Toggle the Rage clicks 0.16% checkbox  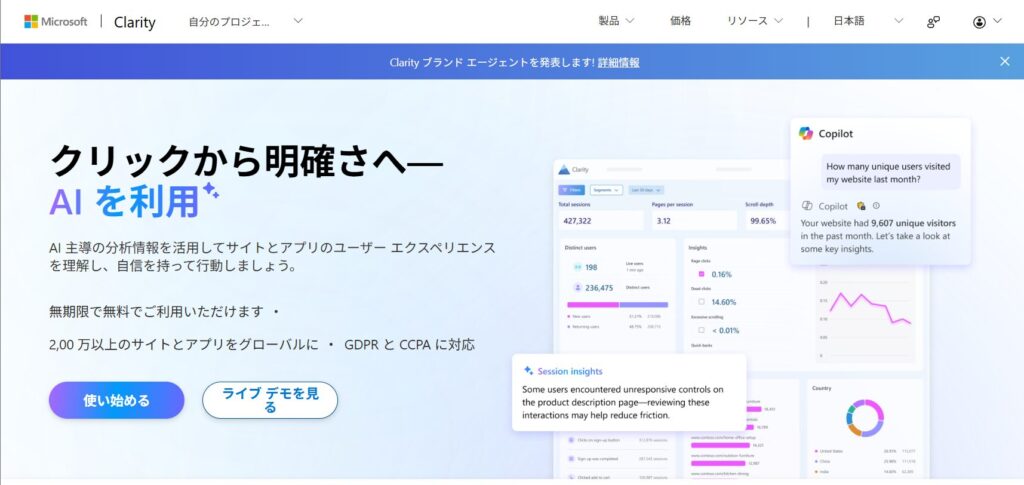coord(701,274)
